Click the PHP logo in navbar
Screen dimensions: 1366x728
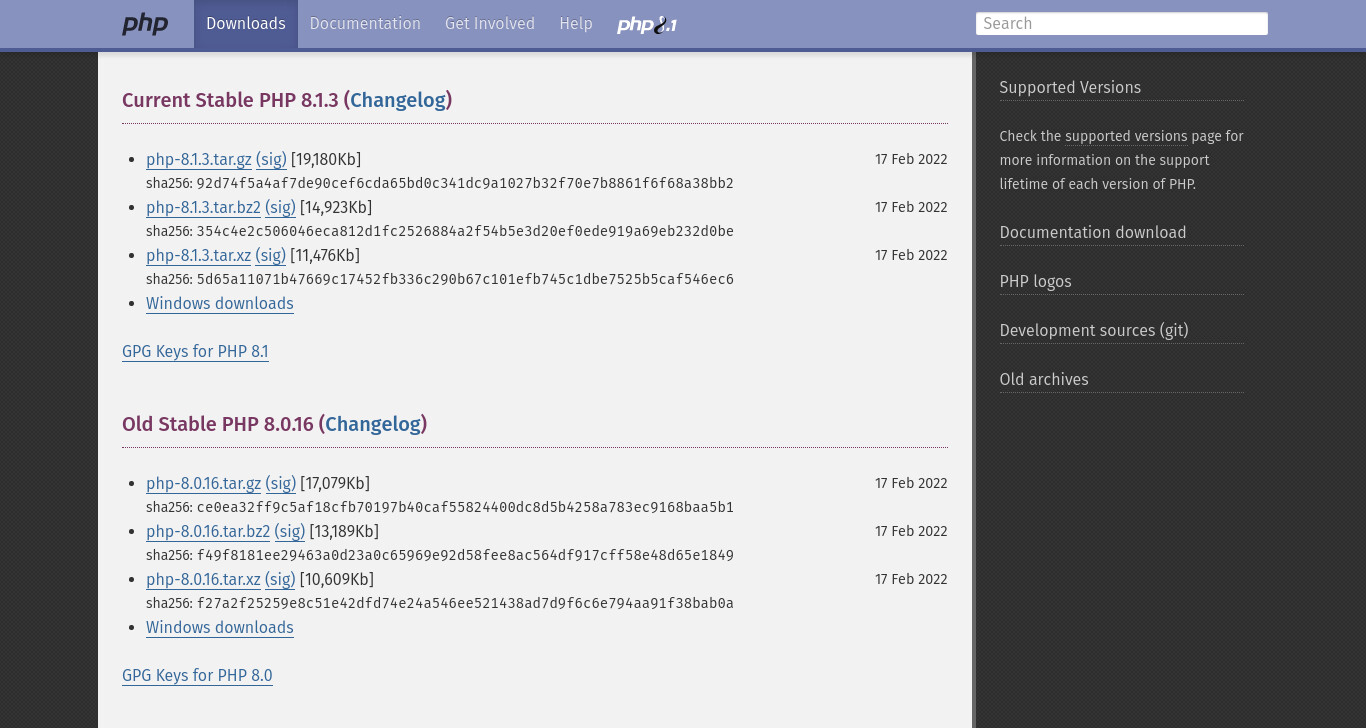(145, 24)
